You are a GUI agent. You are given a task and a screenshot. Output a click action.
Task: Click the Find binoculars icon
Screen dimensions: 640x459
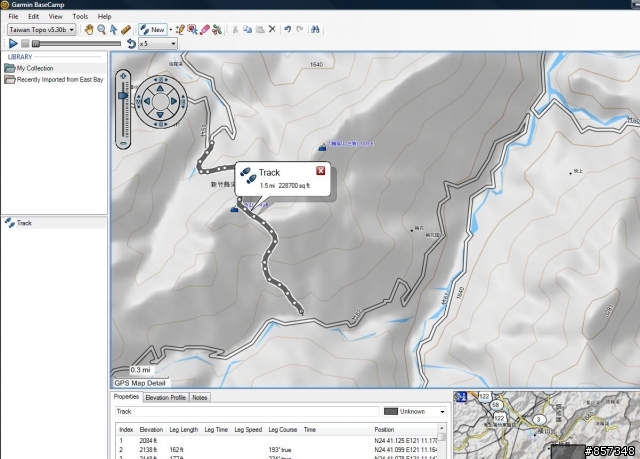point(315,29)
